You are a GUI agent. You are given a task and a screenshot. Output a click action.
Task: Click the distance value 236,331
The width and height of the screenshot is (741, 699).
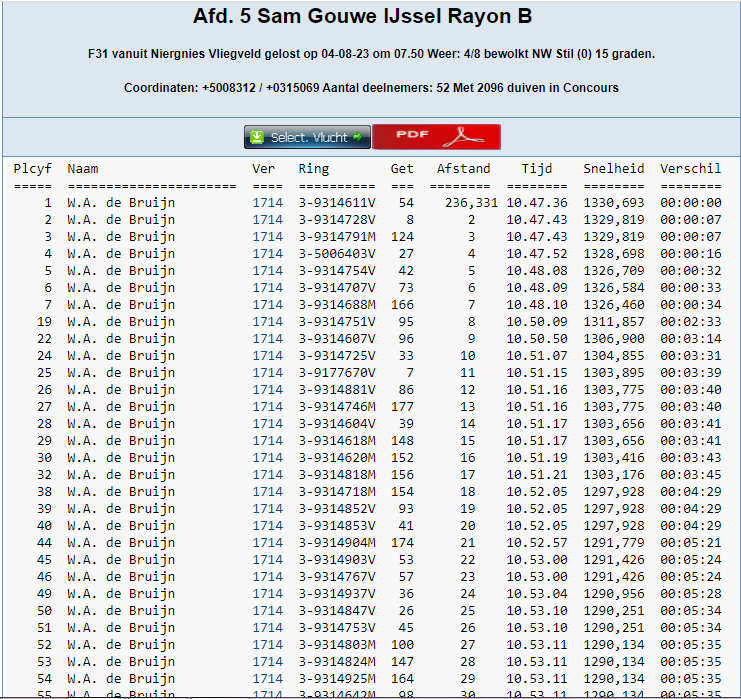471,203
